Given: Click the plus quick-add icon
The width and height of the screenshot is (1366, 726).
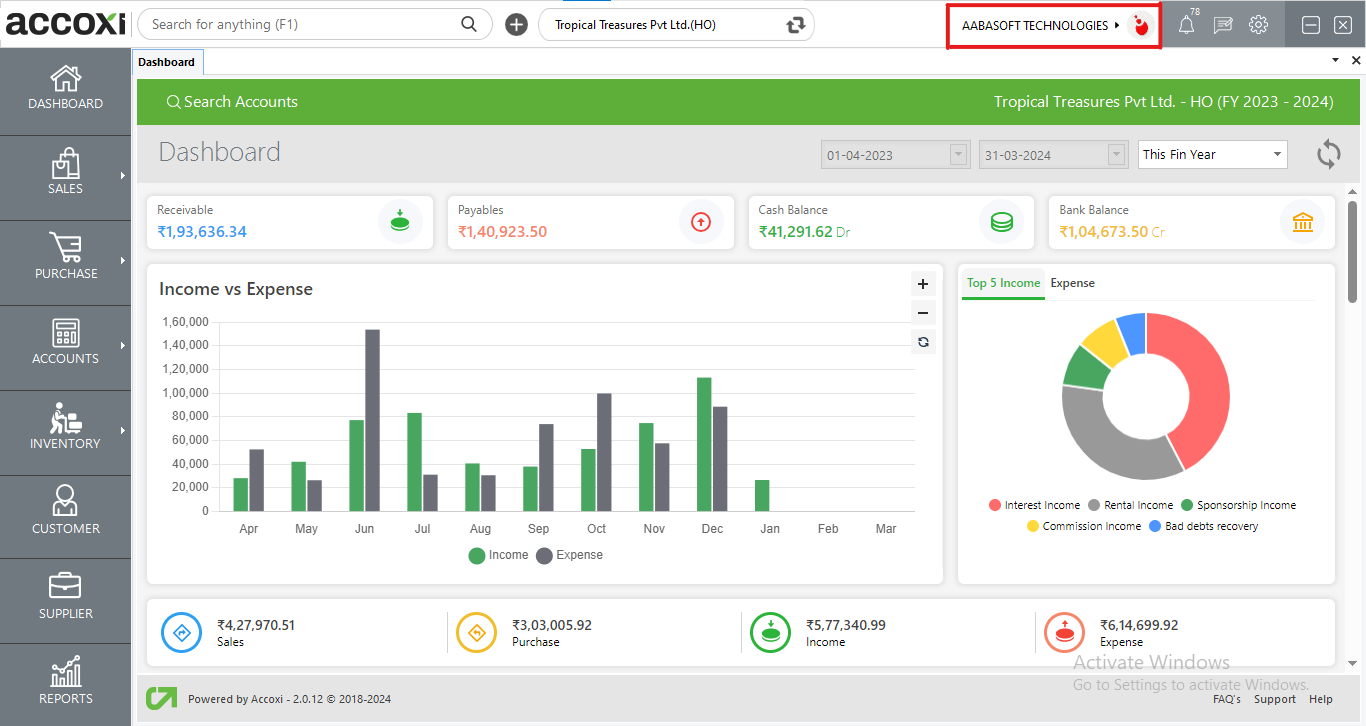Looking at the screenshot, I should pyautogui.click(x=516, y=25).
